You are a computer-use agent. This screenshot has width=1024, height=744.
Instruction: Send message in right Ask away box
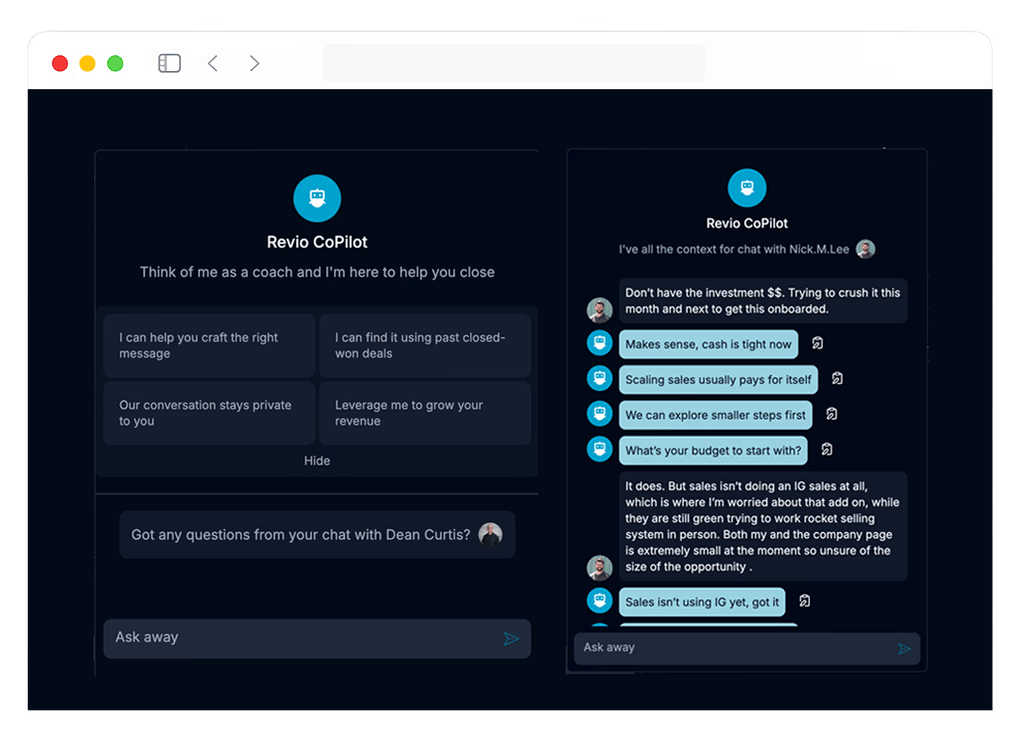904,649
